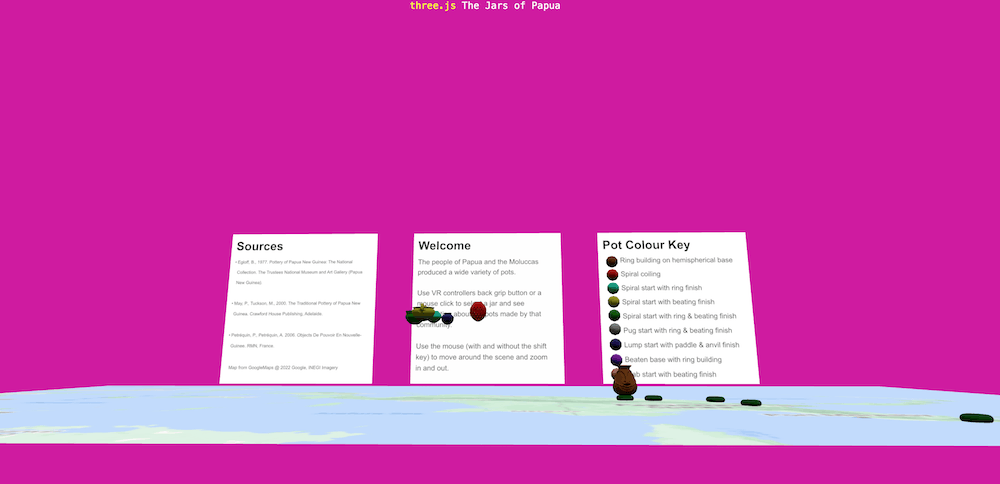Click the "Welcome" panel heading
Image resolution: width=1000 pixels, height=484 pixels.
tap(445, 246)
